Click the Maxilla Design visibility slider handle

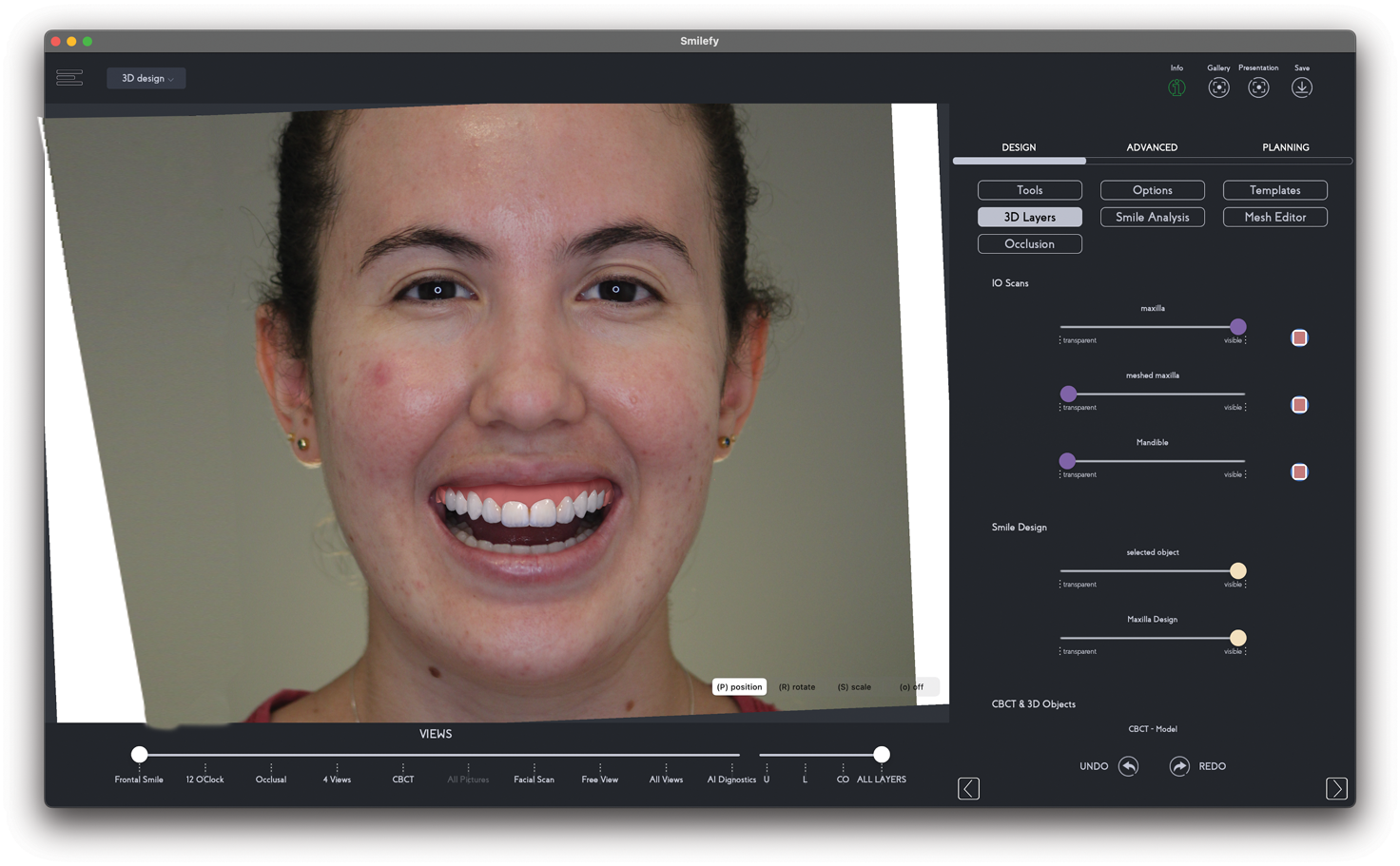(x=1237, y=638)
